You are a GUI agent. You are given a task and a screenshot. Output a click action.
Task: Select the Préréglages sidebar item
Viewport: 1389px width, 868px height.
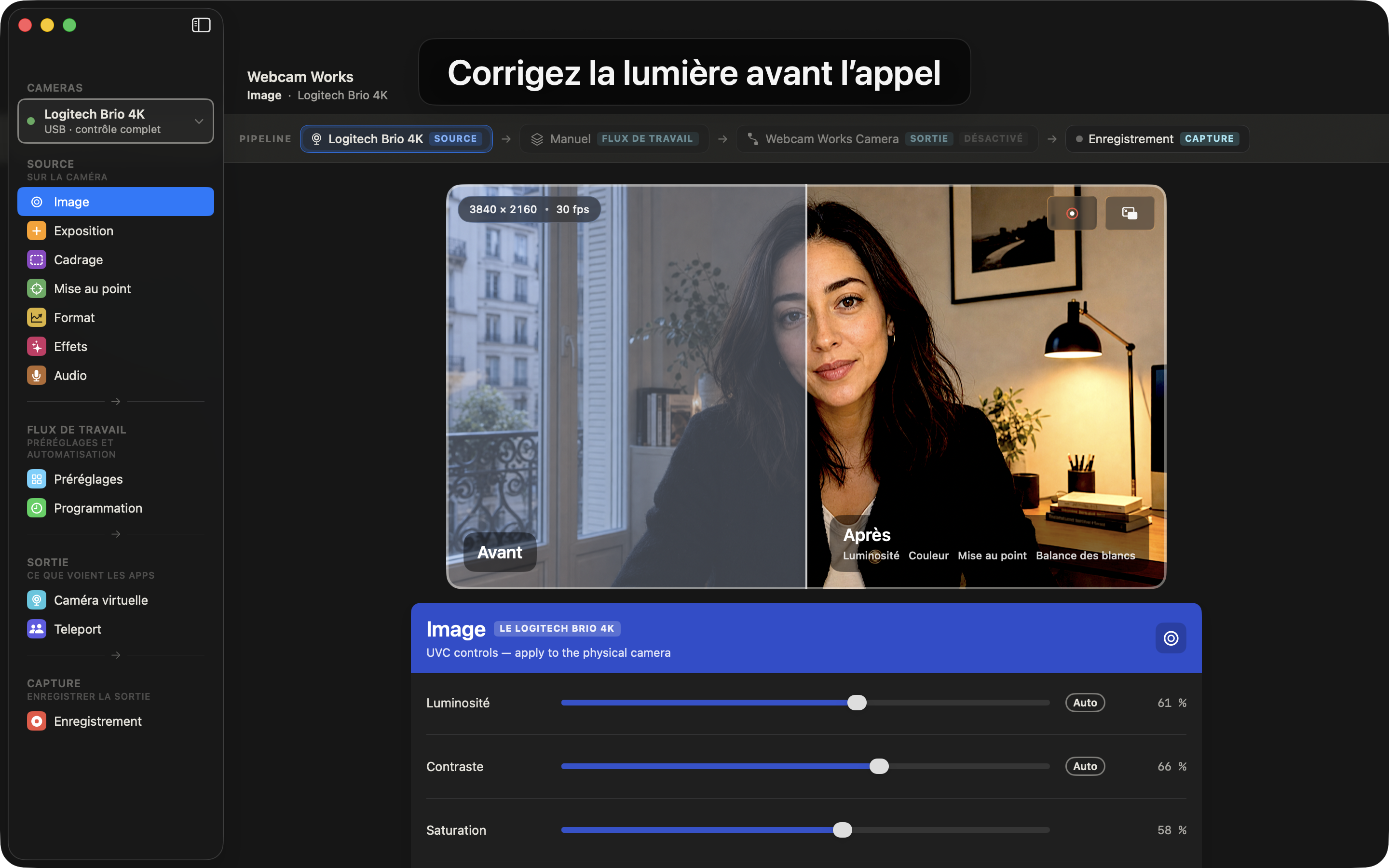pos(115,479)
